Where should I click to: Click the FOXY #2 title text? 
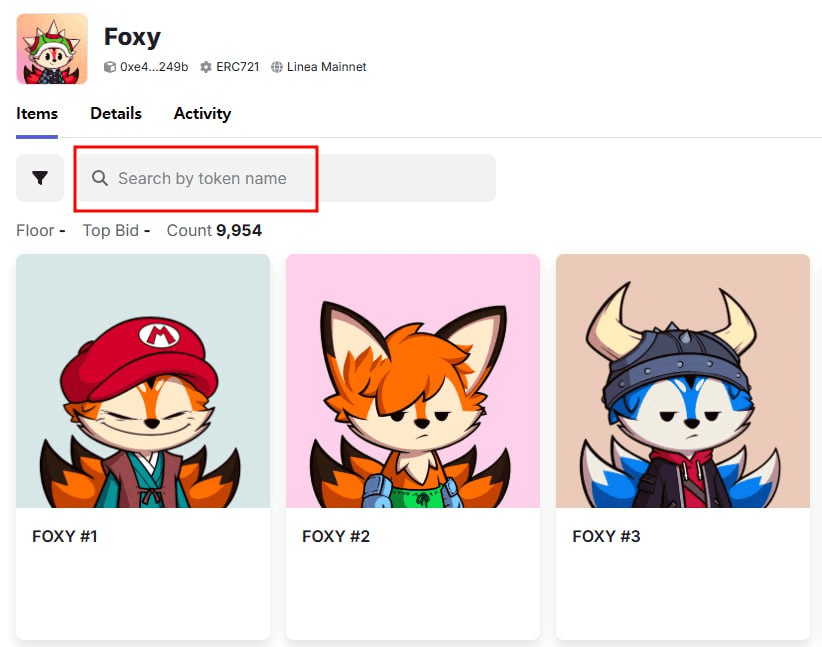coord(336,537)
